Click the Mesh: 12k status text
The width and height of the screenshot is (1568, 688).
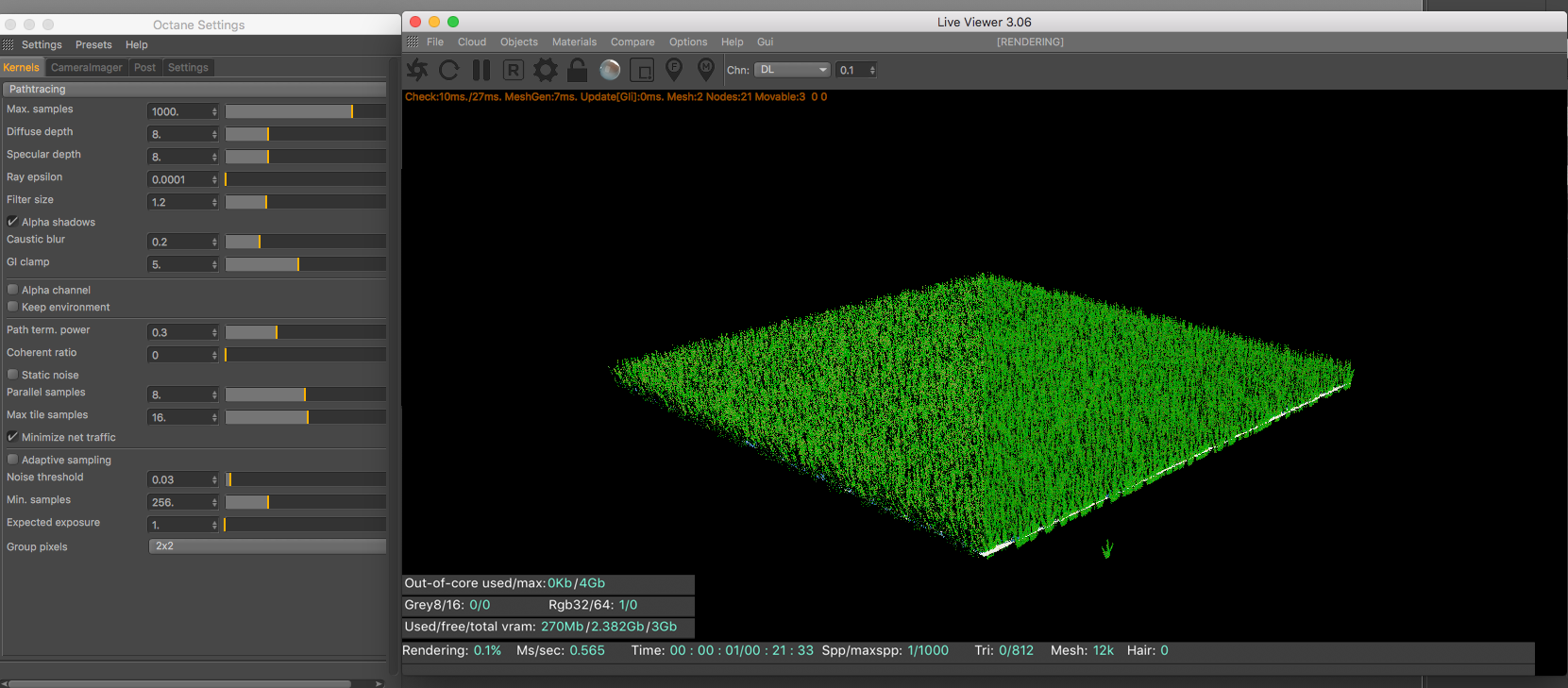pos(1082,650)
